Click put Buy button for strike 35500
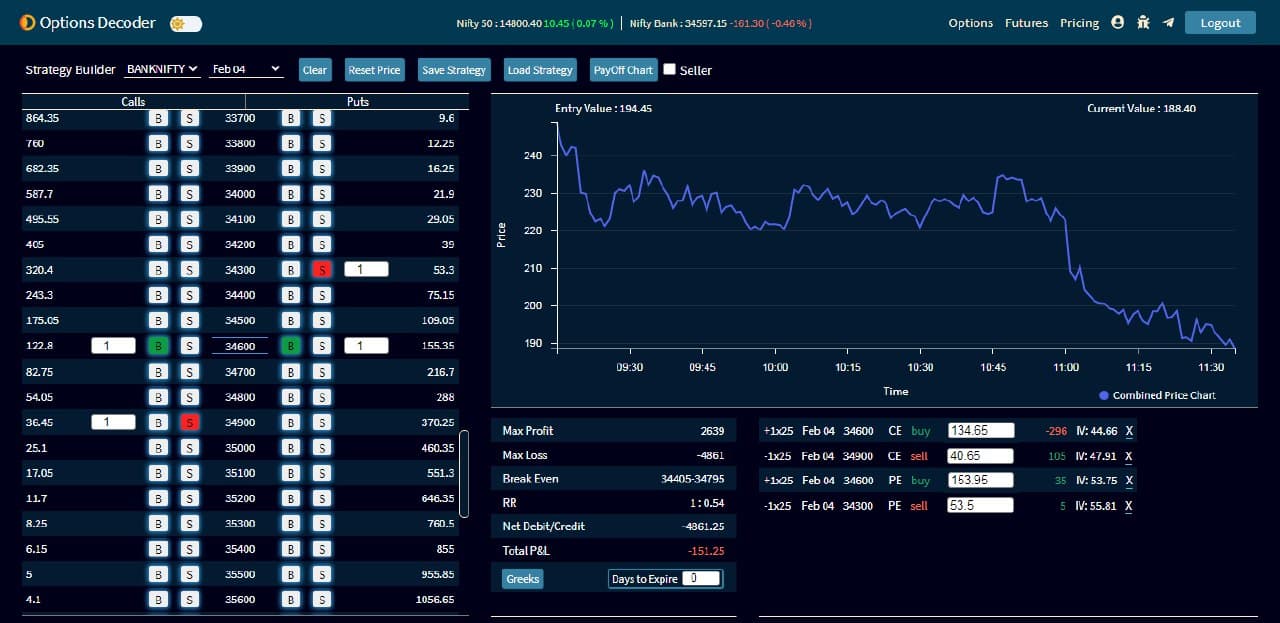 (x=290, y=574)
